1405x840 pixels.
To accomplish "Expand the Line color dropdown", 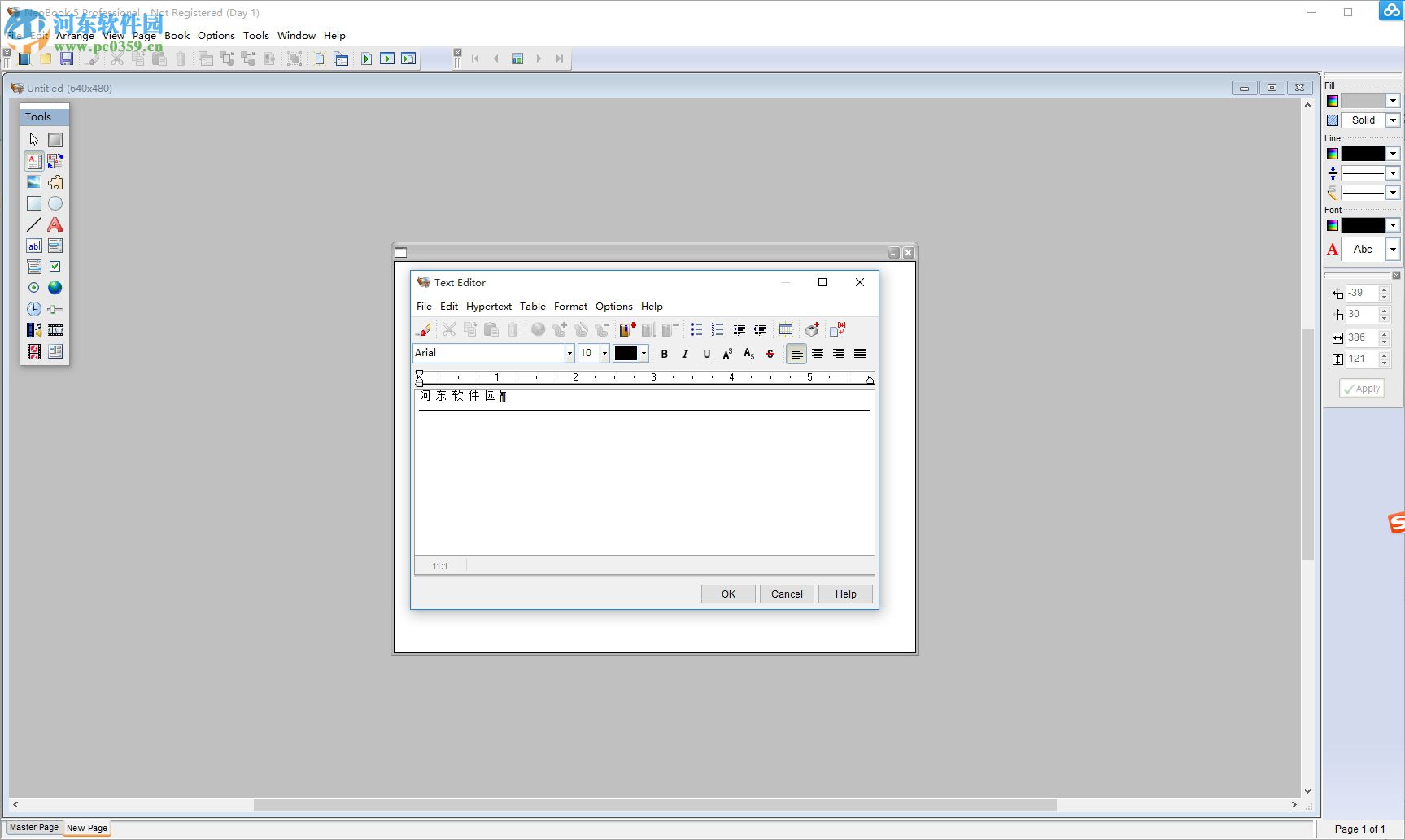I will pyautogui.click(x=1393, y=154).
